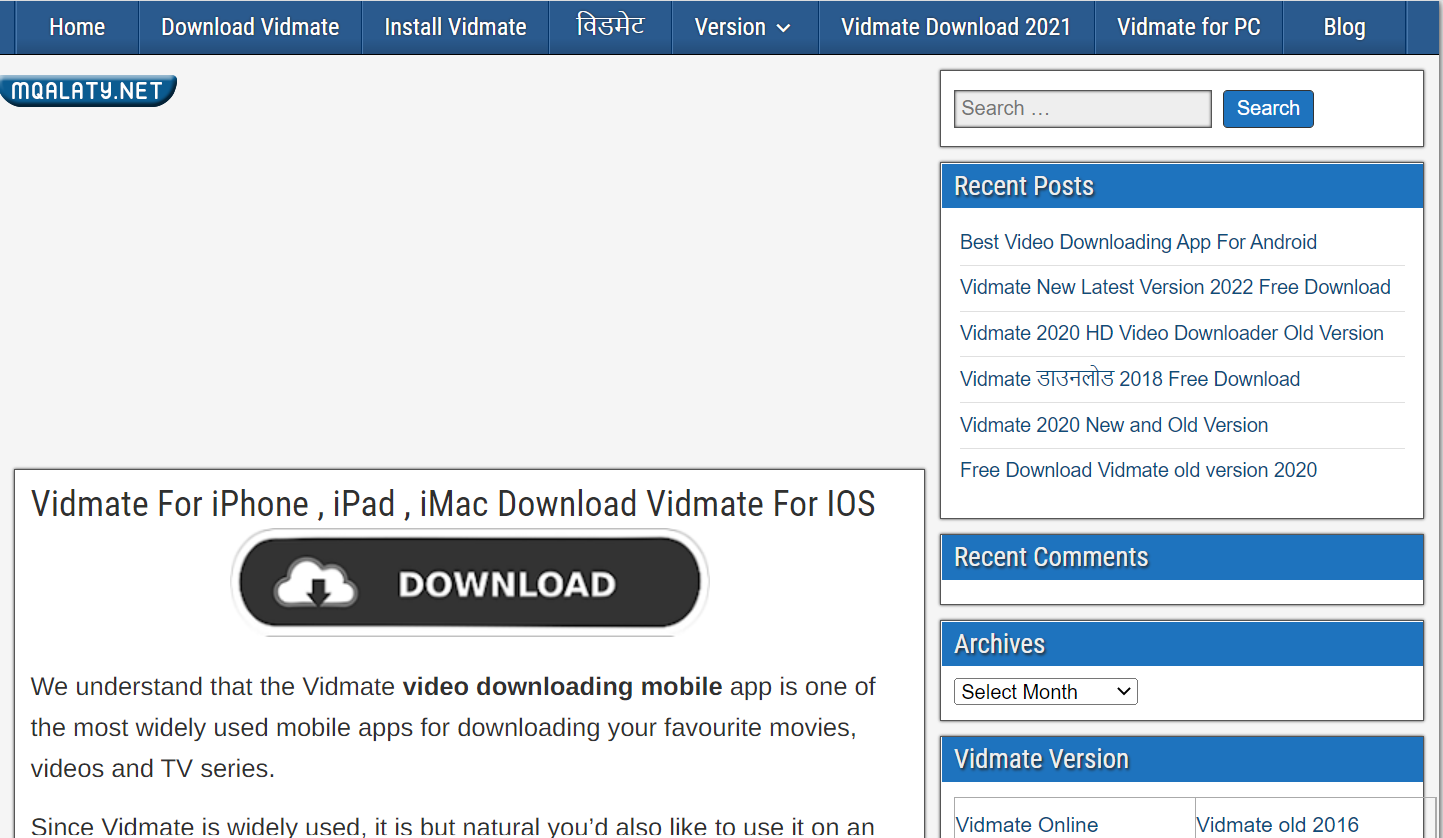Open Vidmate for PC menu item
Viewport: 1443px width, 838px height.
tap(1188, 27)
